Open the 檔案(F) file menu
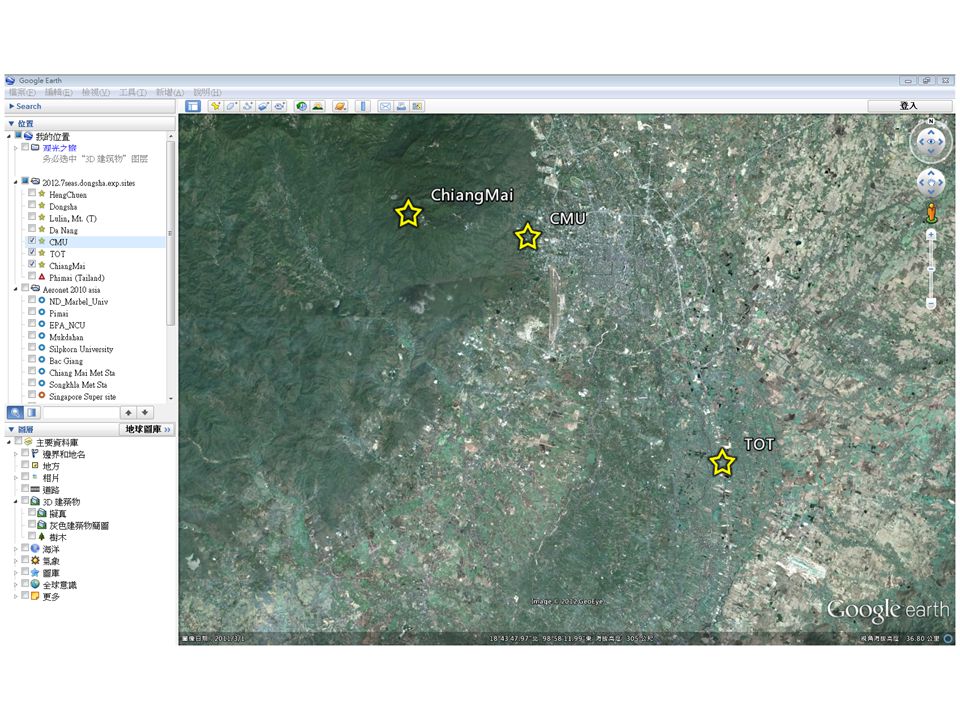Viewport: 960px width, 720px height. coord(21,92)
